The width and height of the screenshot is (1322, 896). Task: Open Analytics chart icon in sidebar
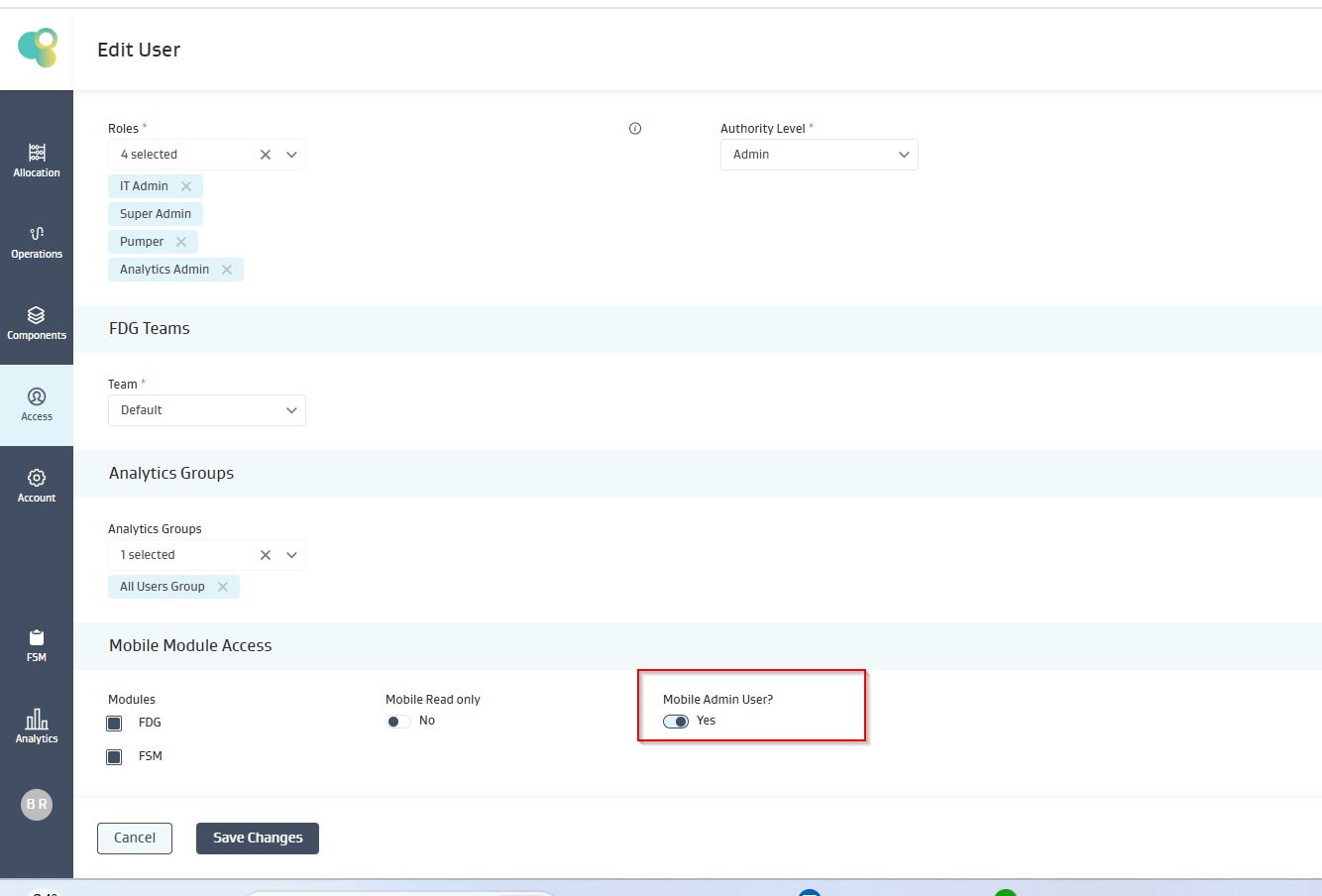[x=37, y=720]
